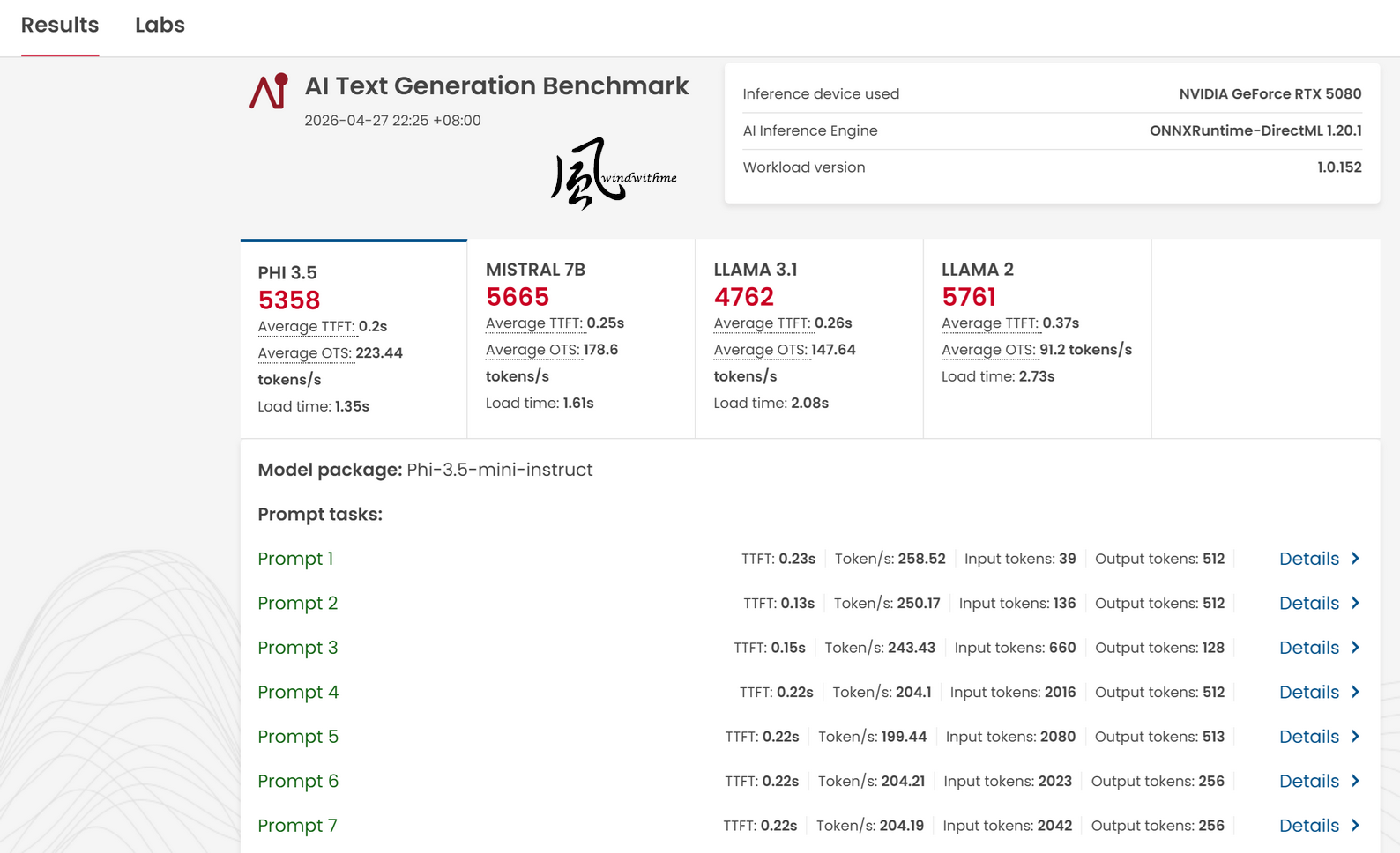The image size is (1400, 853).
Task: Click the PHI 3.5 score 5358
Action: coord(289,300)
